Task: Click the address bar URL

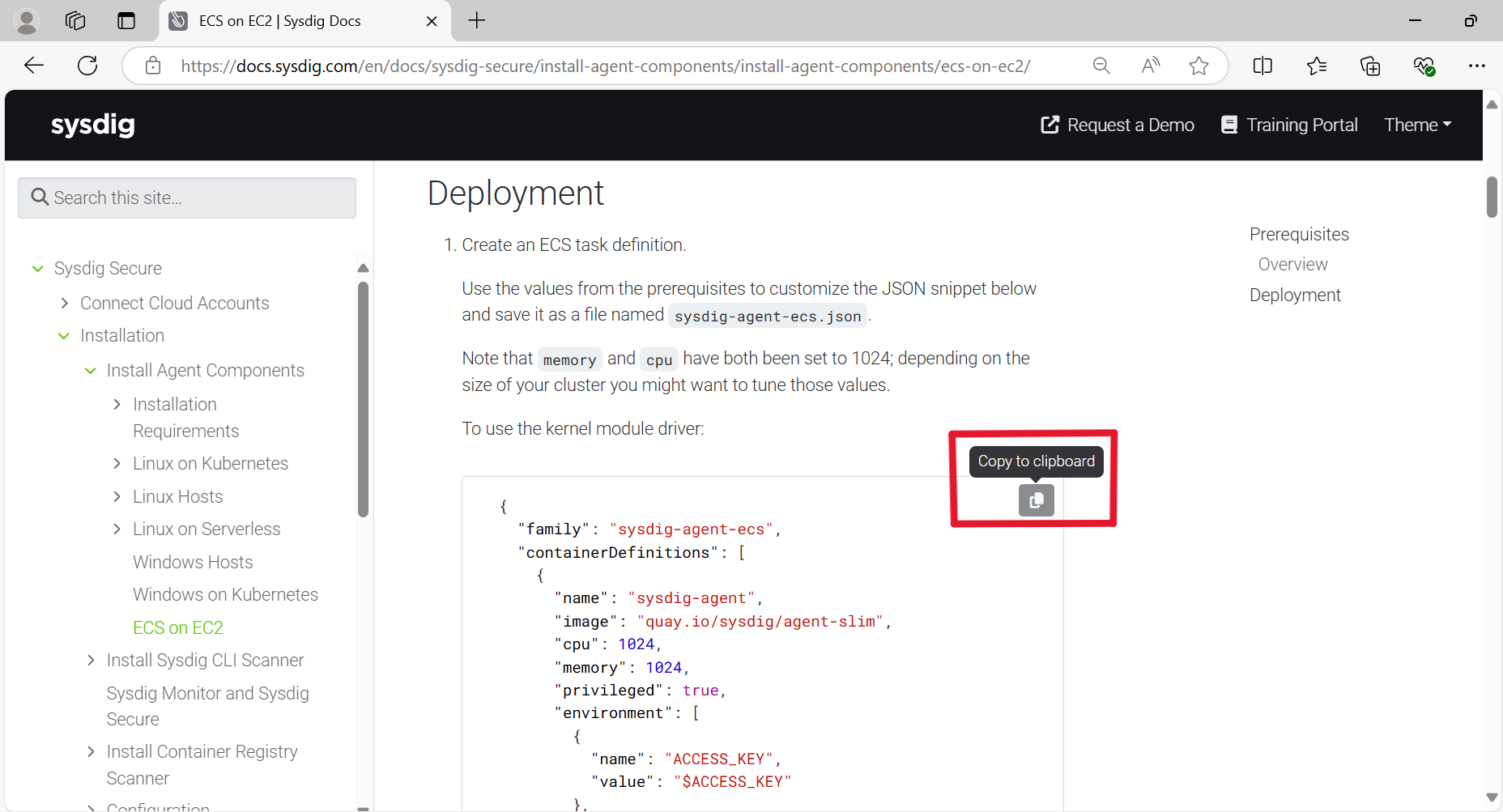Action: [x=605, y=66]
